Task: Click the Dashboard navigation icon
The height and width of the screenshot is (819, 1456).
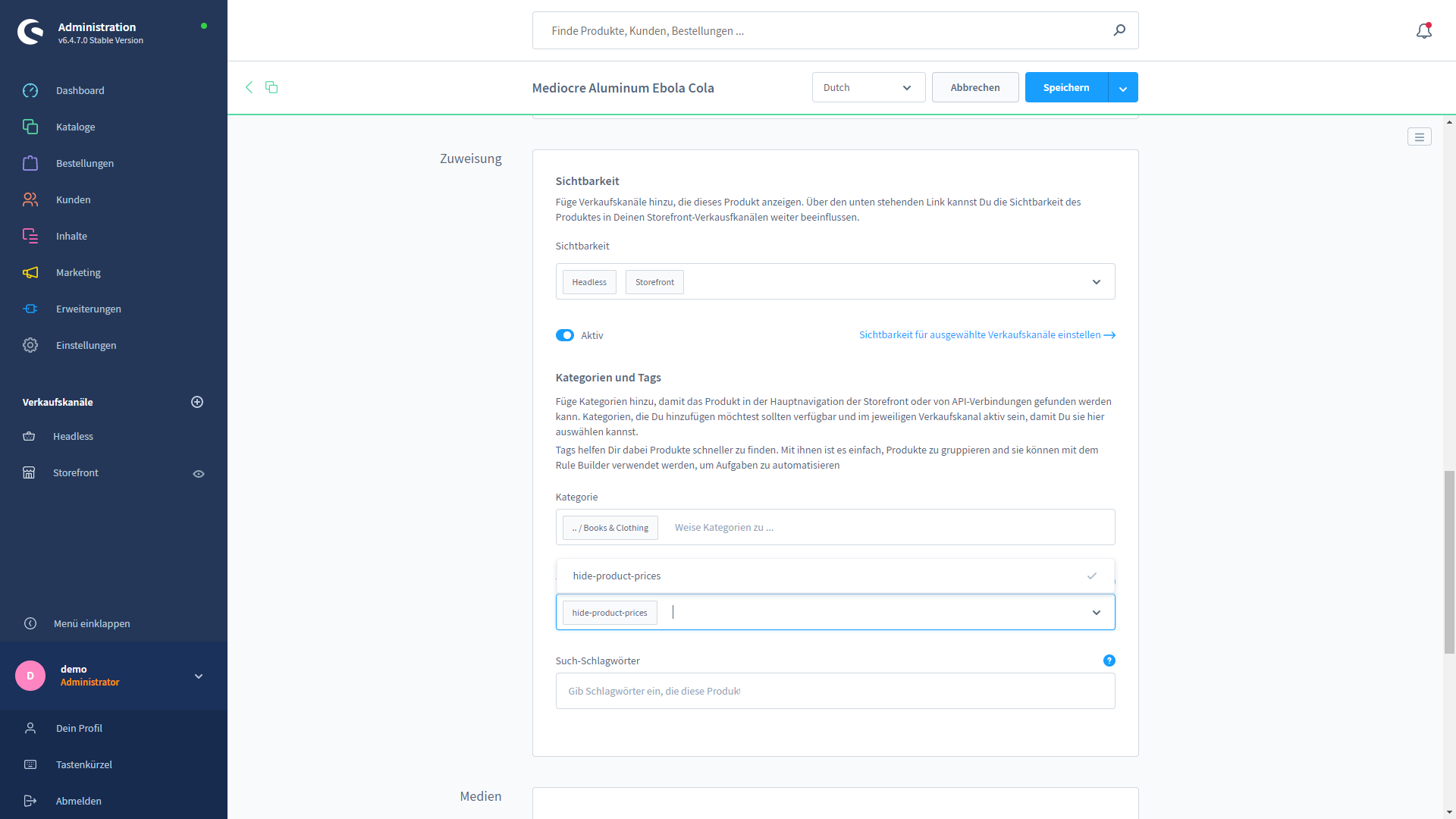Action: [31, 90]
